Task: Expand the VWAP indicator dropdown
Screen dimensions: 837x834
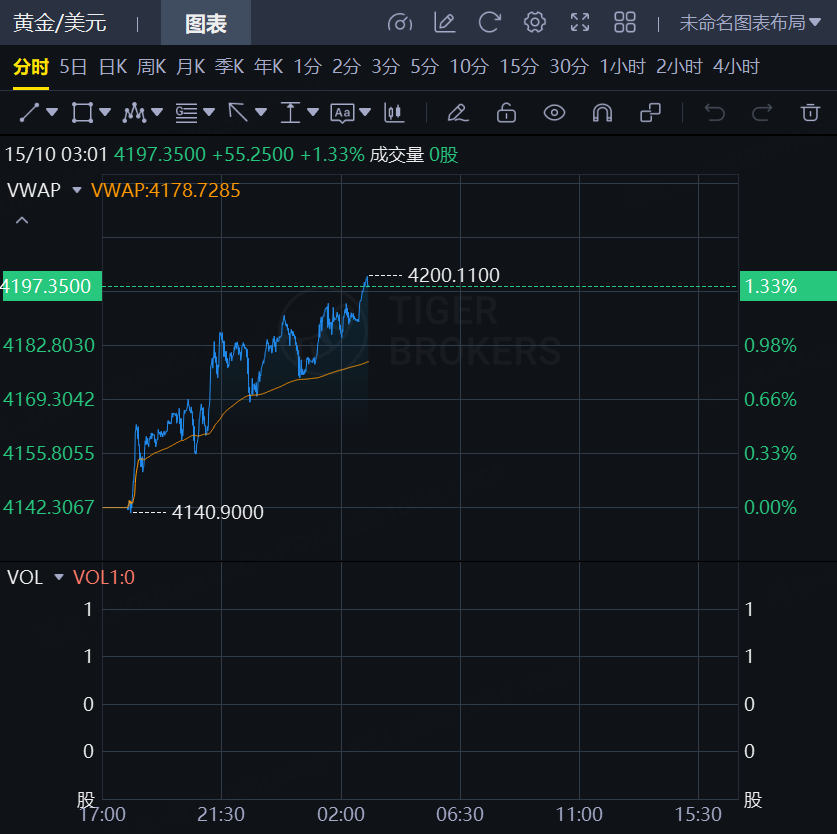Action: click(76, 190)
